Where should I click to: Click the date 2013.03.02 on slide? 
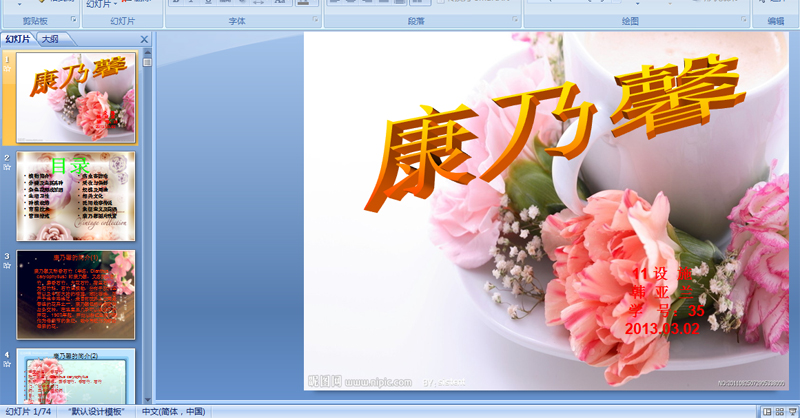pos(662,329)
